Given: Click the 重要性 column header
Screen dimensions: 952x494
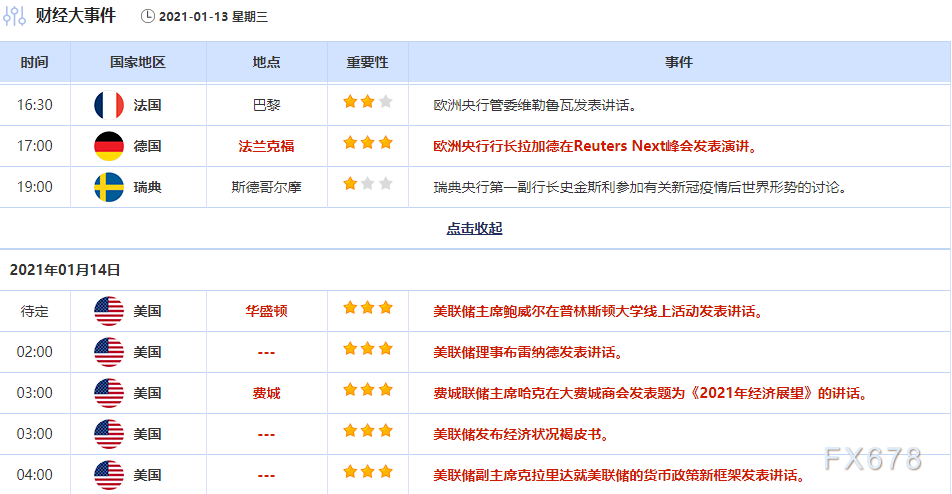Looking at the screenshot, I should 367,62.
